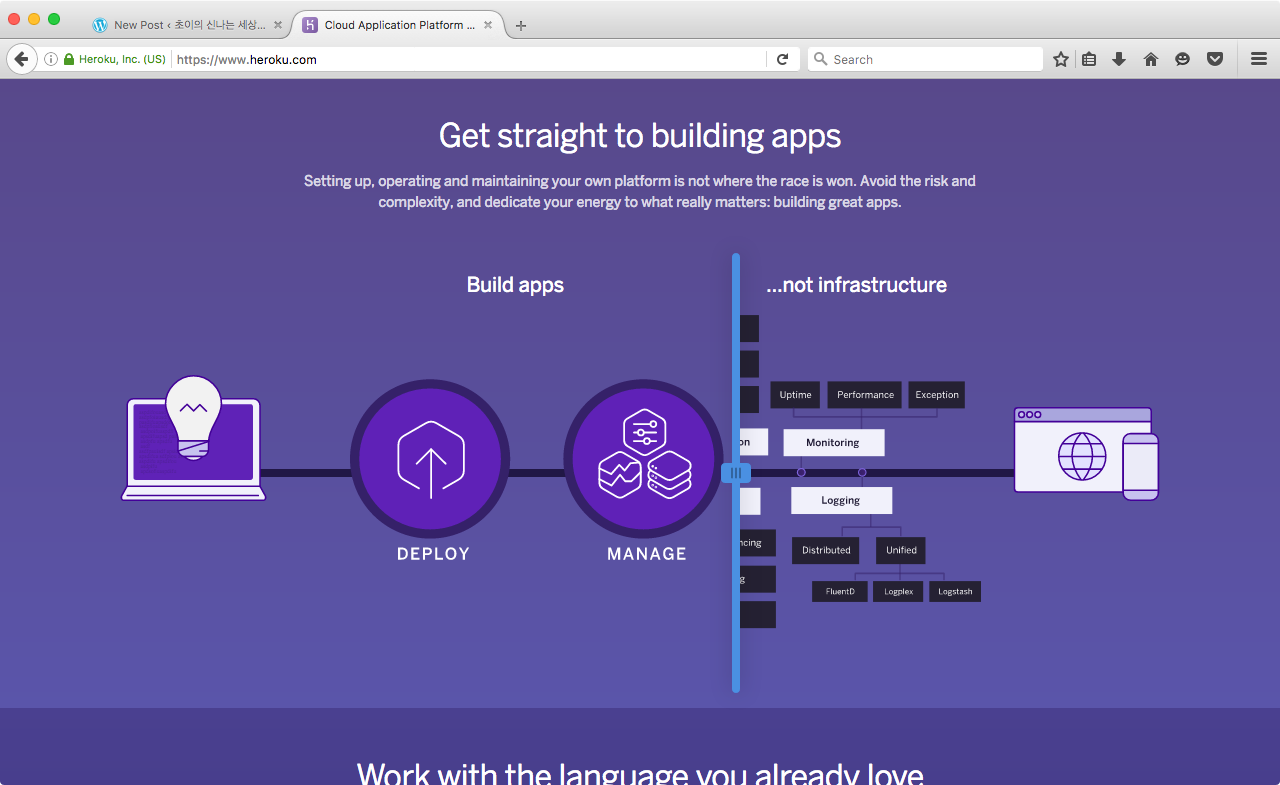The height and width of the screenshot is (785, 1280).
Task: Go to browser home page icon
Action: tap(1151, 59)
